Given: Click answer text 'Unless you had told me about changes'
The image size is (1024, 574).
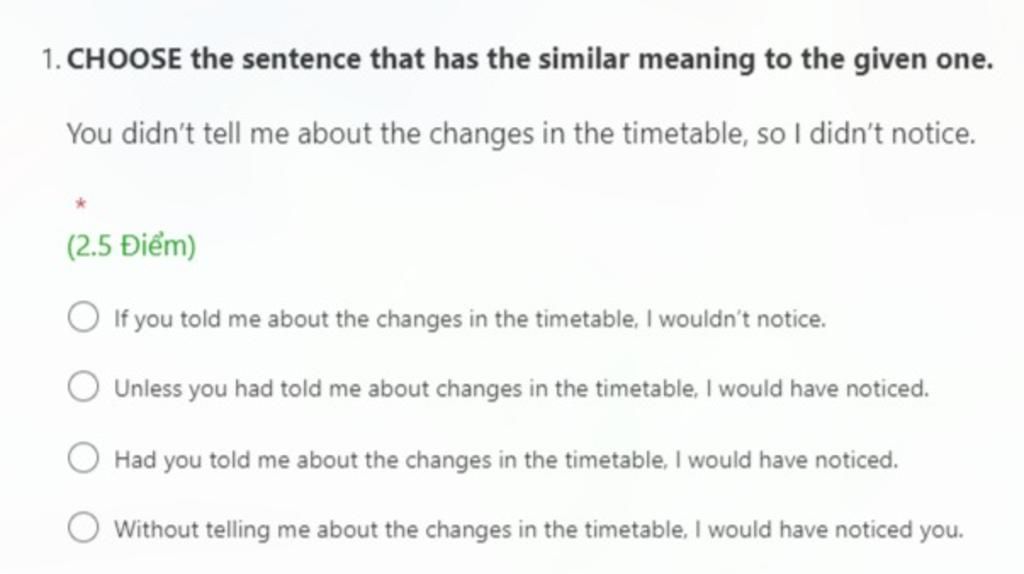Looking at the screenshot, I should [x=318, y=389].
